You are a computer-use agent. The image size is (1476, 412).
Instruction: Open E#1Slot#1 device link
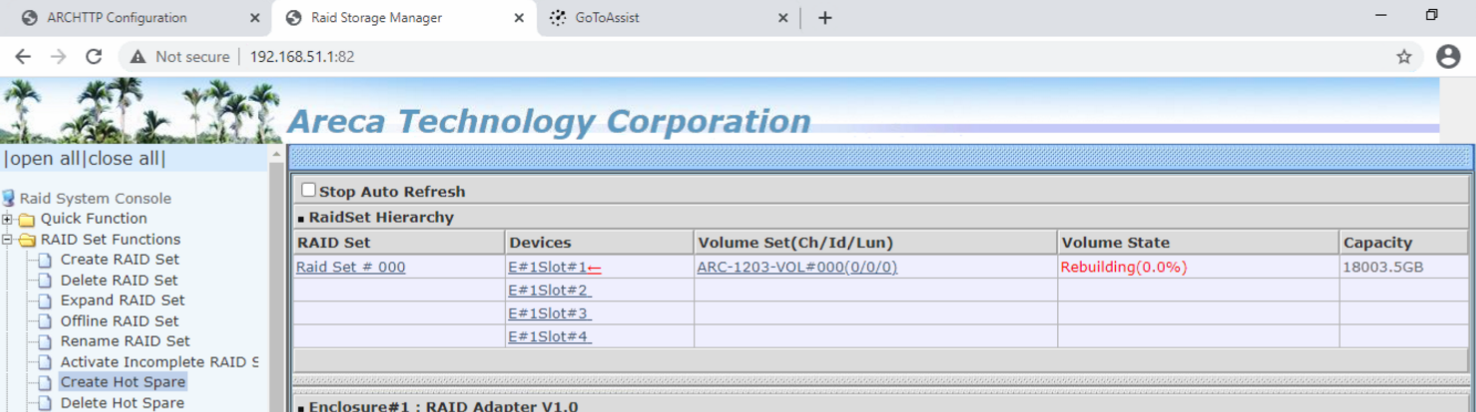(547, 267)
